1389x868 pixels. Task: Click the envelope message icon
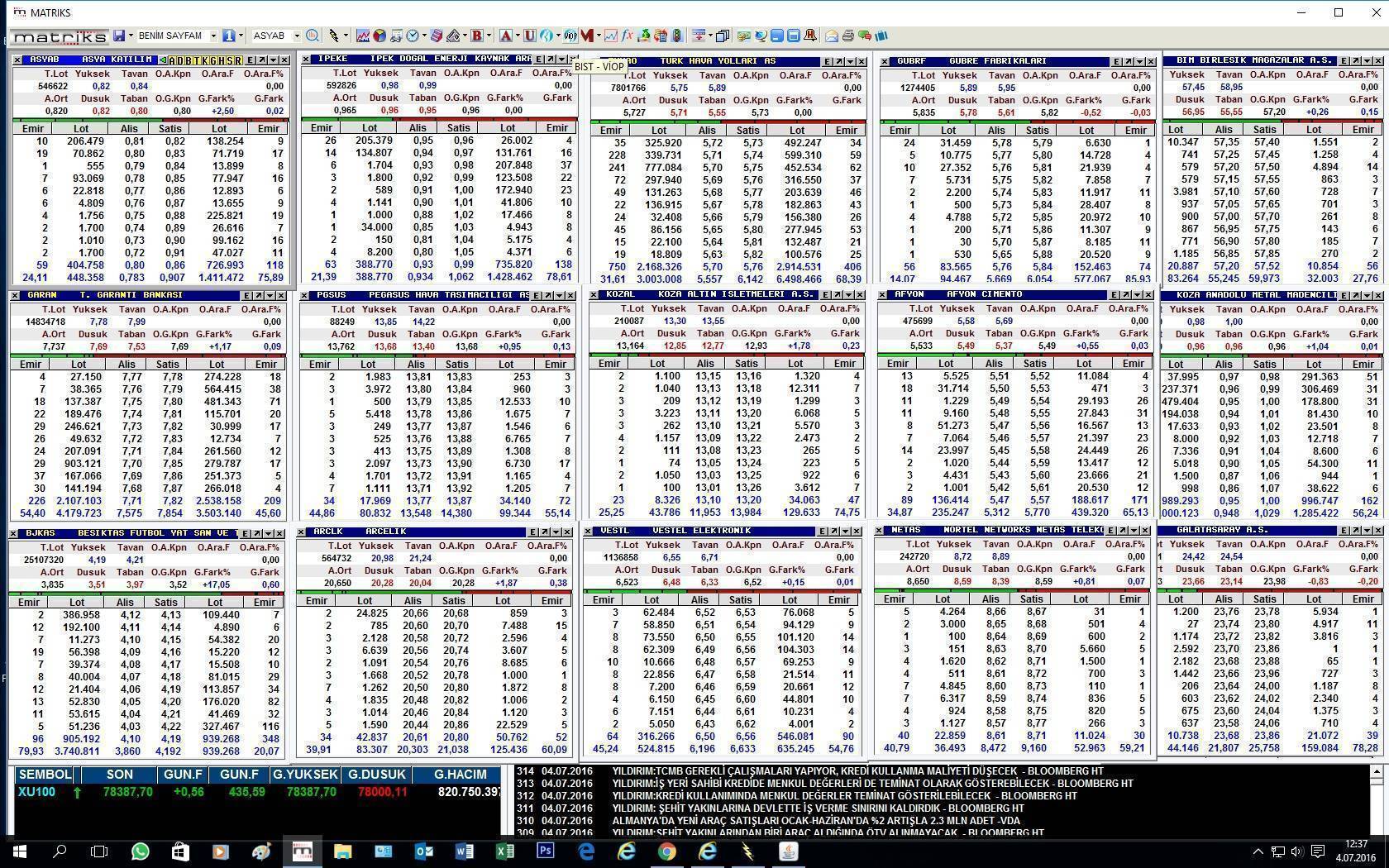(831, 36)
